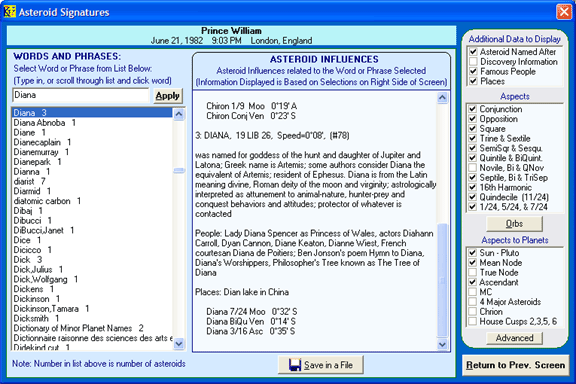Toggle Famous People checkbox

(473, 71)
